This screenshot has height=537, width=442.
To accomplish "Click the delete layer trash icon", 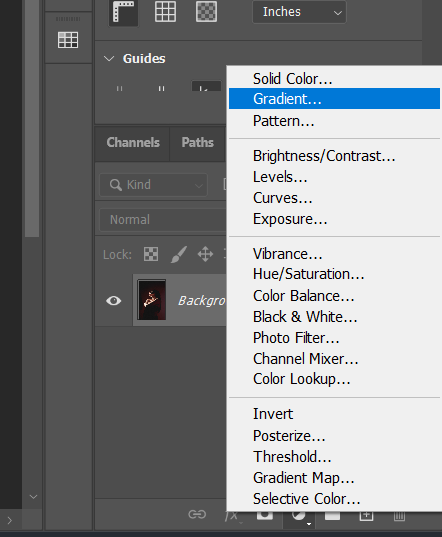I will point(399,516).
